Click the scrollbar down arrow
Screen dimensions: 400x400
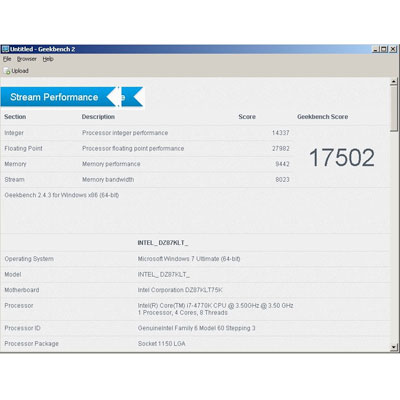[x=394, y=347]
